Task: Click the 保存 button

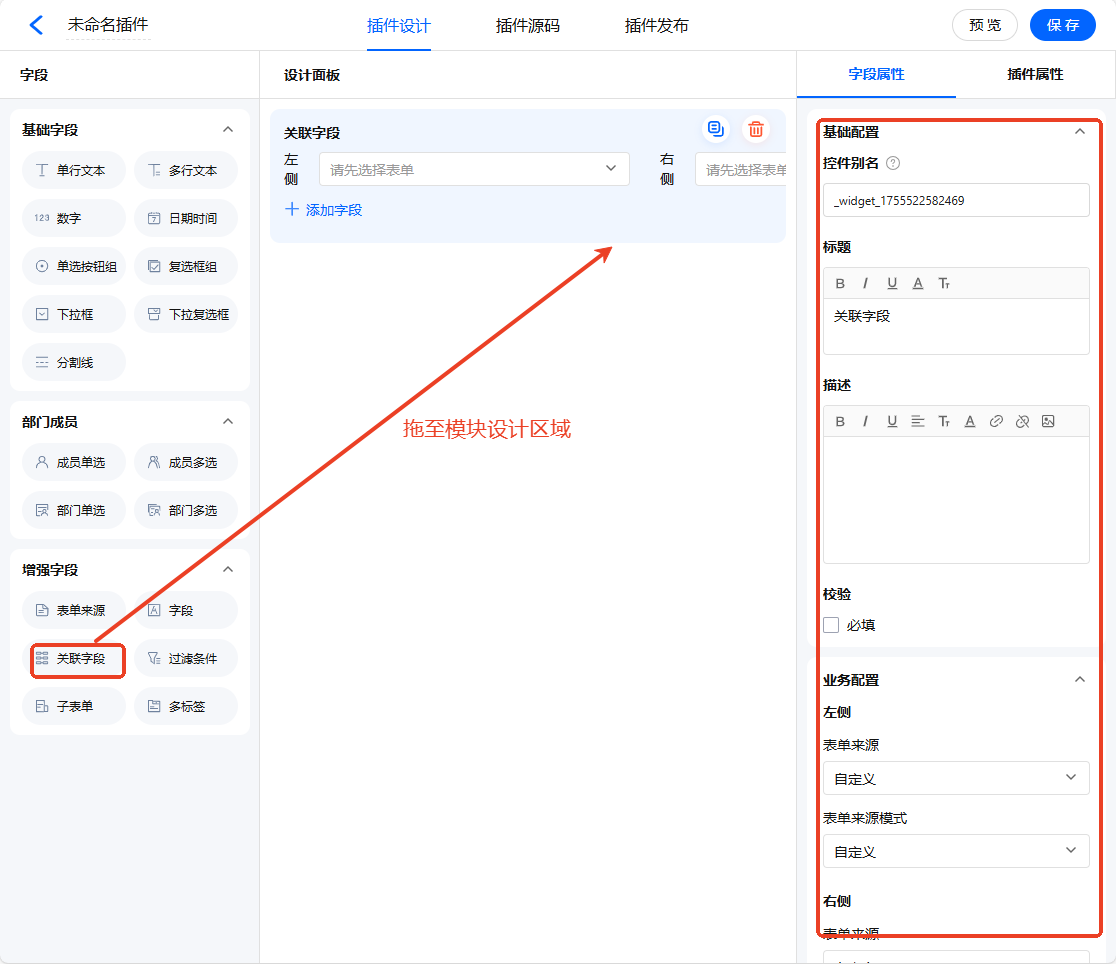Action: [x=1062, y=25]
